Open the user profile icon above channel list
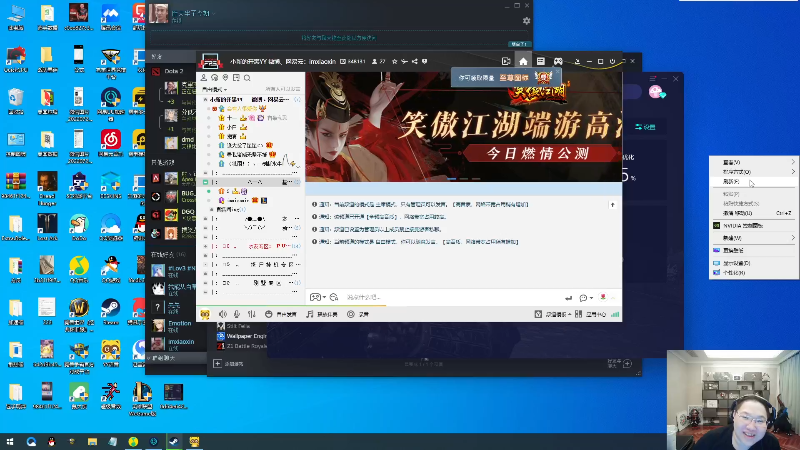 (204, 78)
